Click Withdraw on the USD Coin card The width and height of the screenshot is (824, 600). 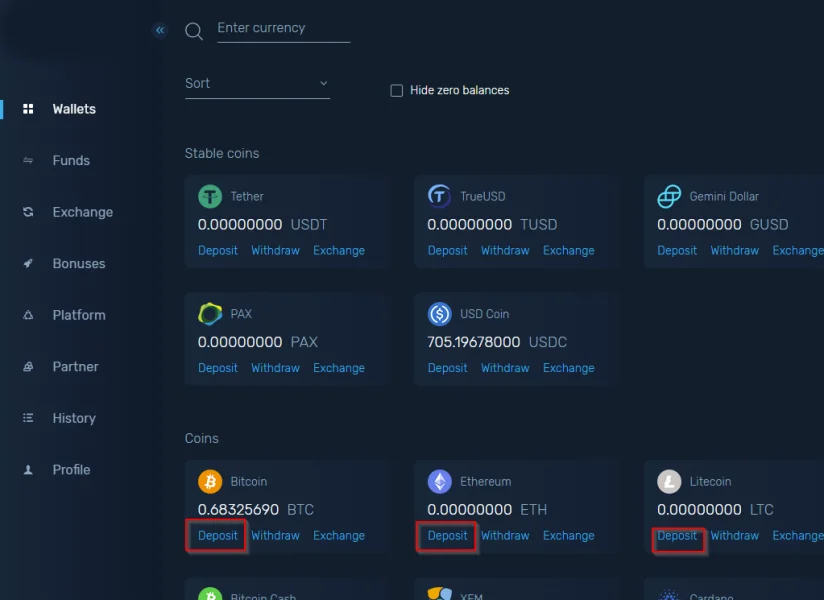[x=505, y=368]
